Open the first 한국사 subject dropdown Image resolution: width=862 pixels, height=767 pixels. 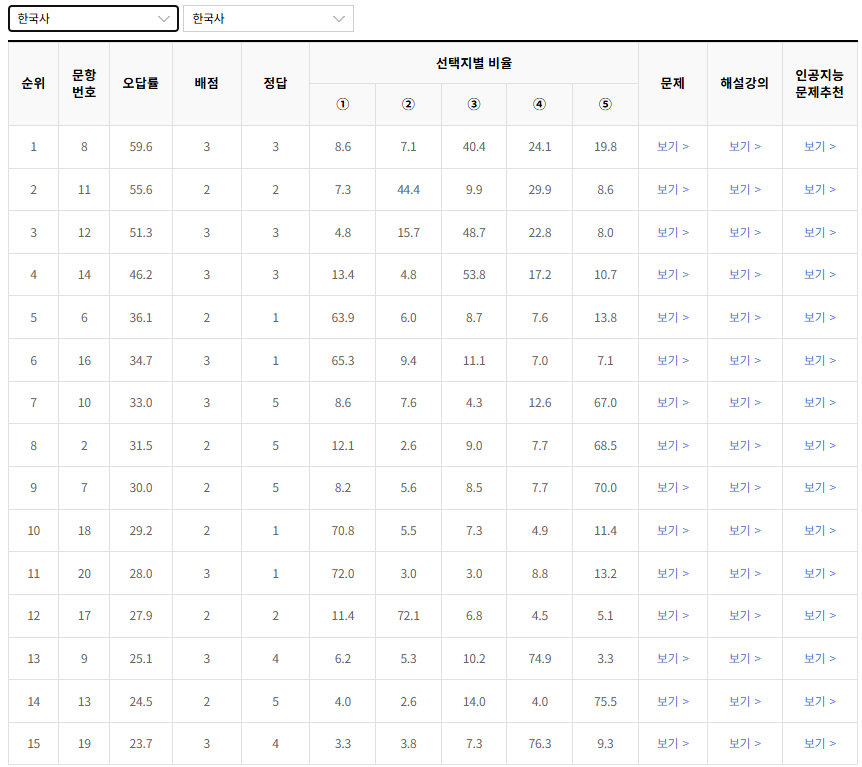pyautogui.click(x=93, y=18)
